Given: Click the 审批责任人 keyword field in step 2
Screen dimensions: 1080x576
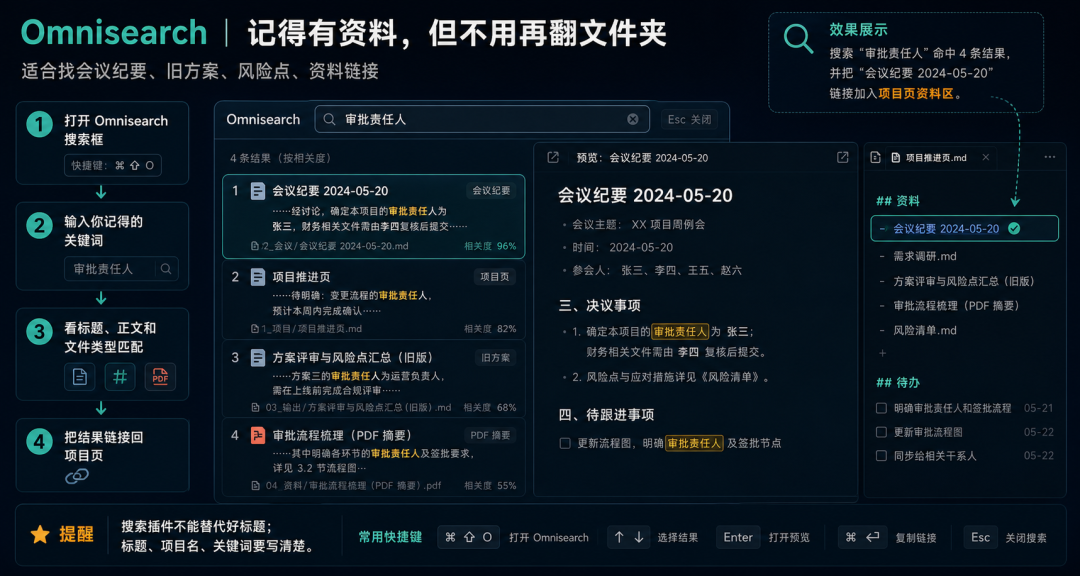Looking at the screenshot, I should pyautogui.click(x=121, y=269).
